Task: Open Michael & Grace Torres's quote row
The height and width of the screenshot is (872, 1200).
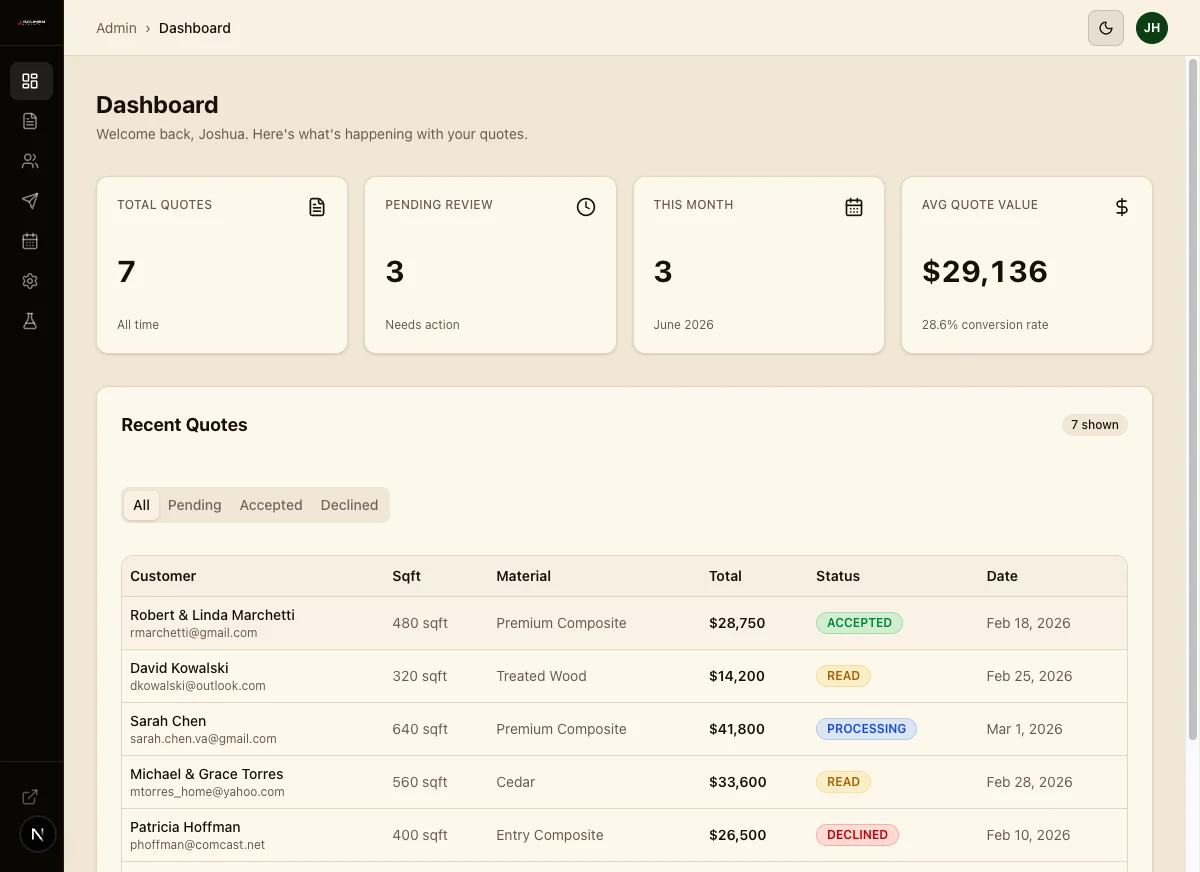Action: [x=624, y=782]
